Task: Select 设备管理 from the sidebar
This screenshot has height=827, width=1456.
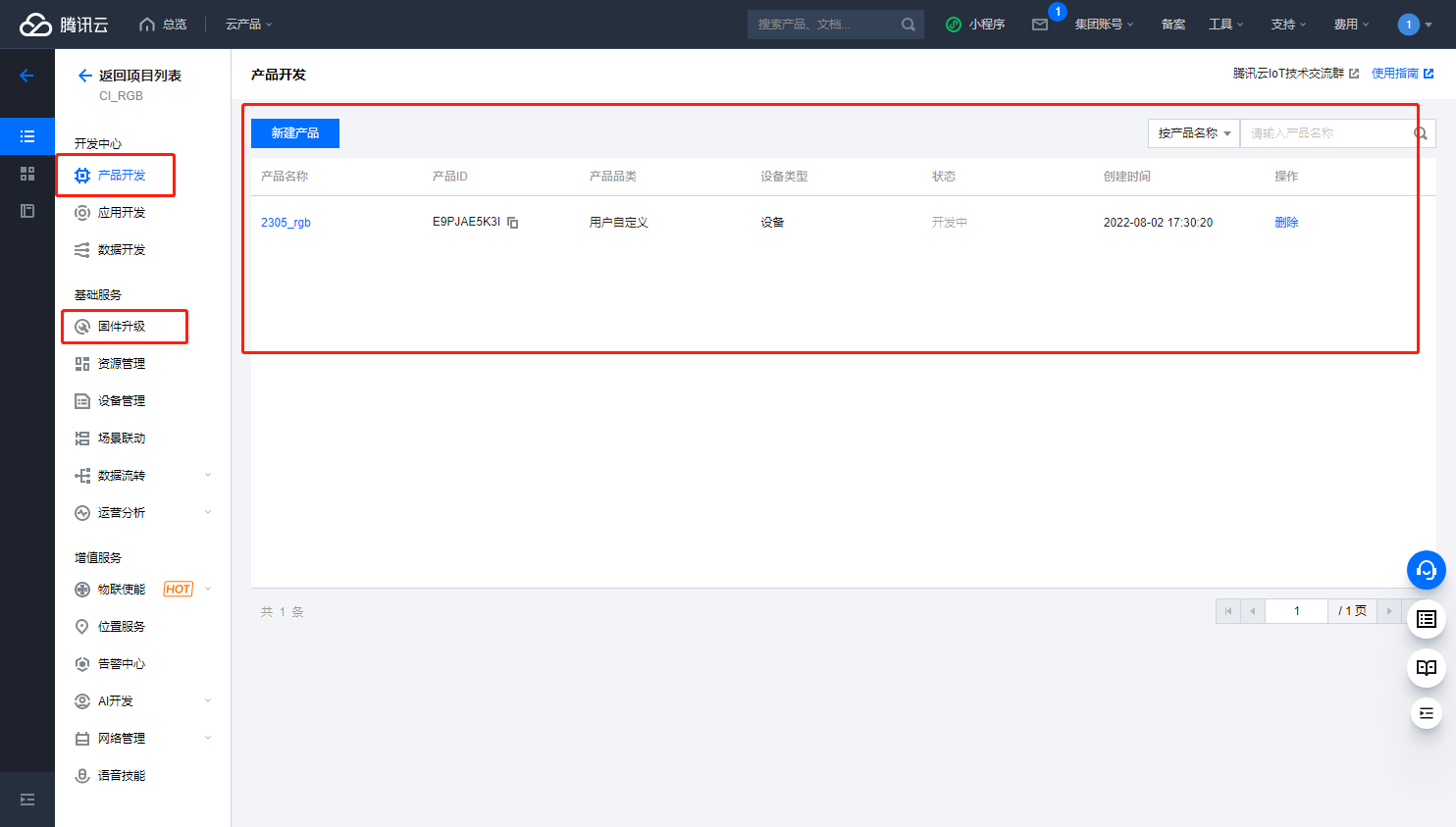Action: (x=122, y=401)
